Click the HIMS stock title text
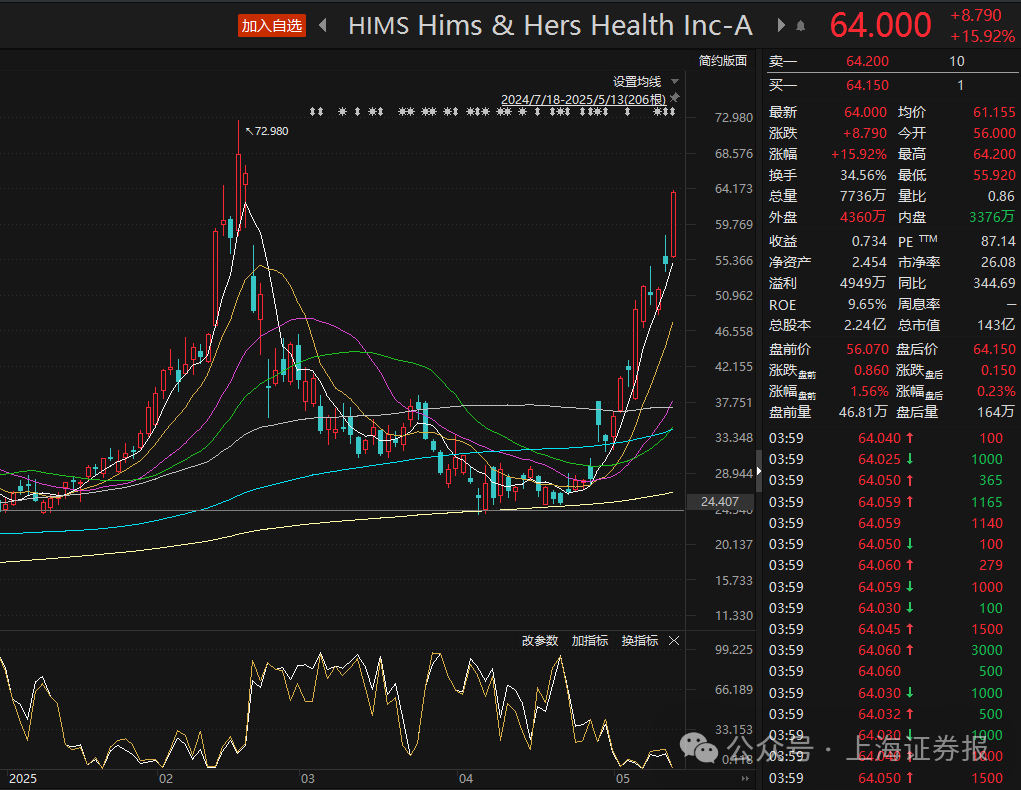The width and height of the screenshot is (1021, 790). coord(550,26)
